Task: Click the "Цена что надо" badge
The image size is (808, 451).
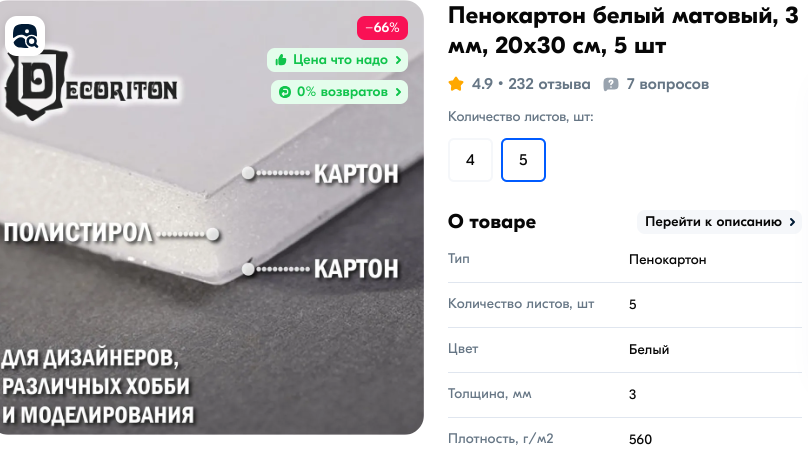Action: [x=338, y=60]
